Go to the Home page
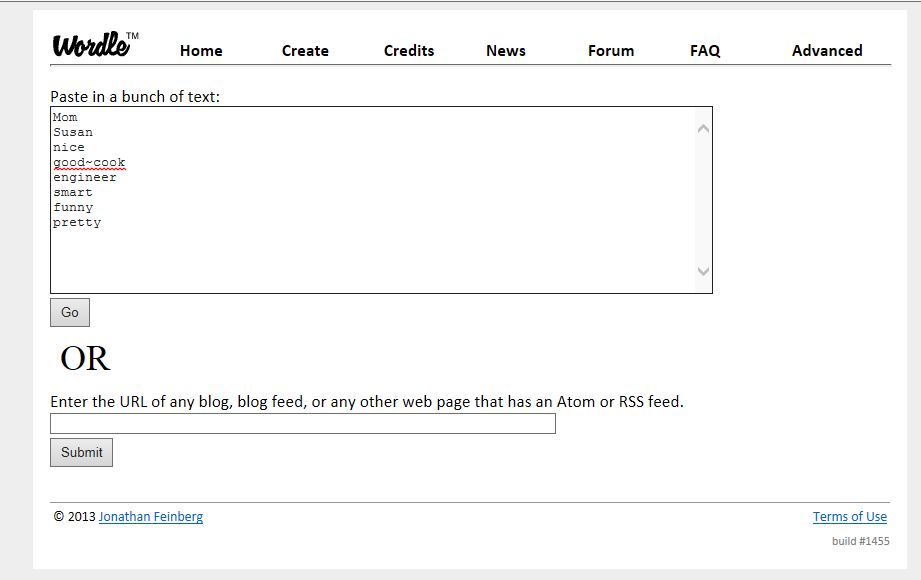Screen dimensions: 921x580 [201, 51]
